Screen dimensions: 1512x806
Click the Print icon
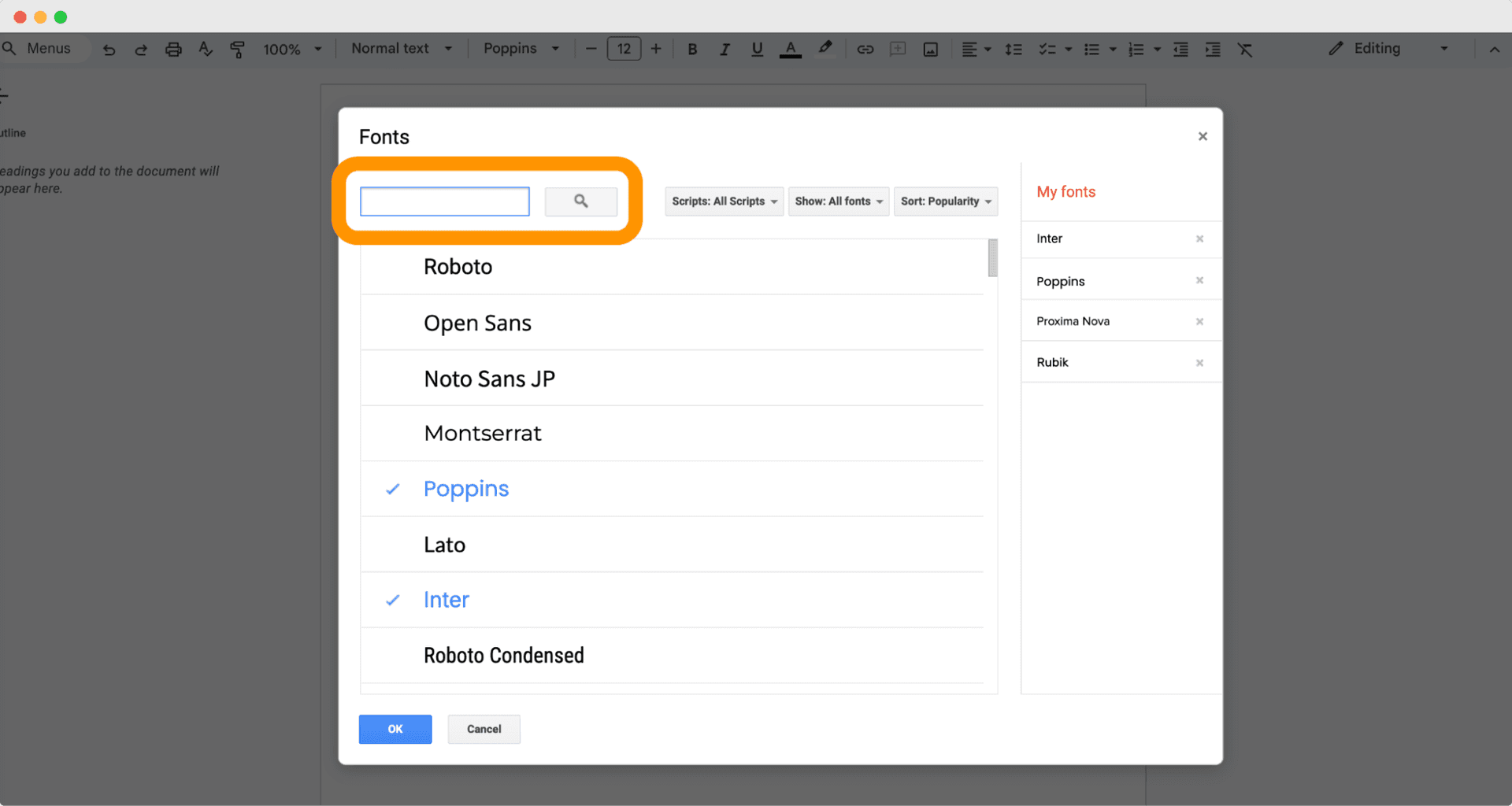pos(173,49)
